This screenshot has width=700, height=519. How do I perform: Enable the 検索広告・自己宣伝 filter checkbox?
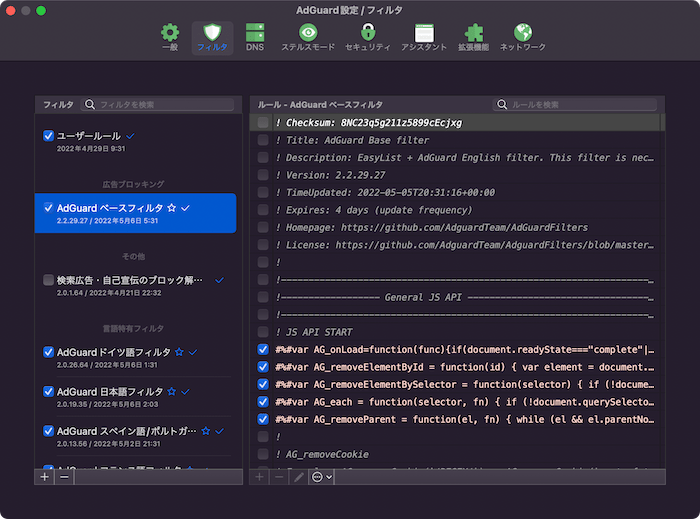(x=48, y=280)
